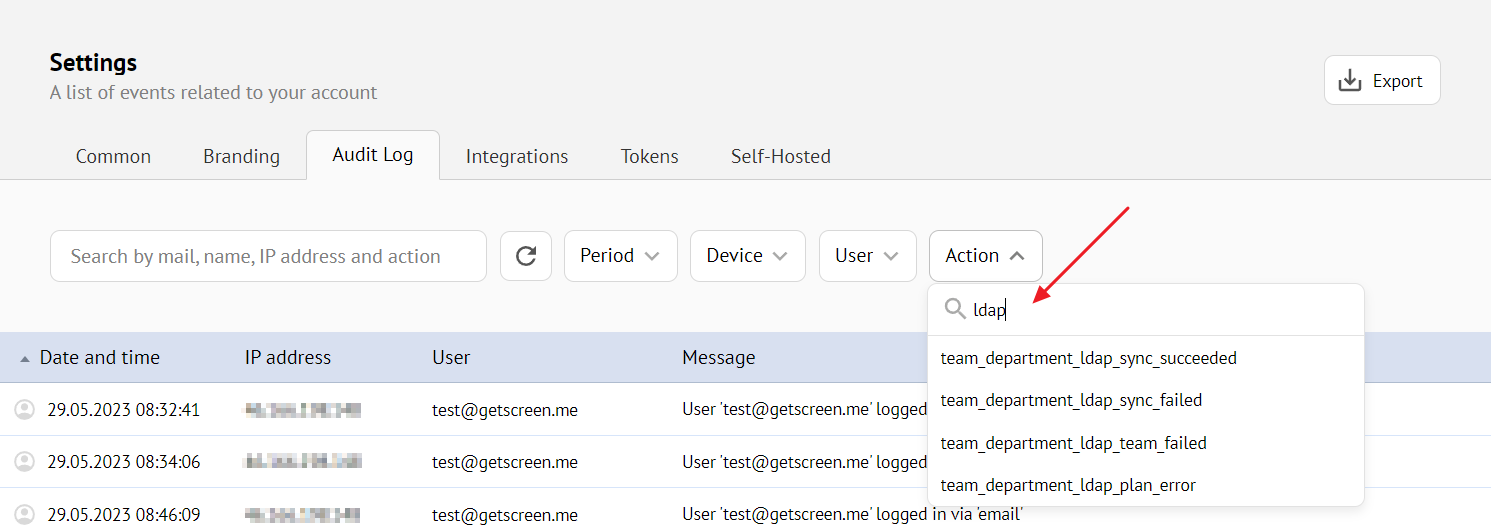This screenshot has height=528, width=1491.
Task: Switch to the Self-Hosted tab
Action: pyautogui.click(x=780, y=157)
